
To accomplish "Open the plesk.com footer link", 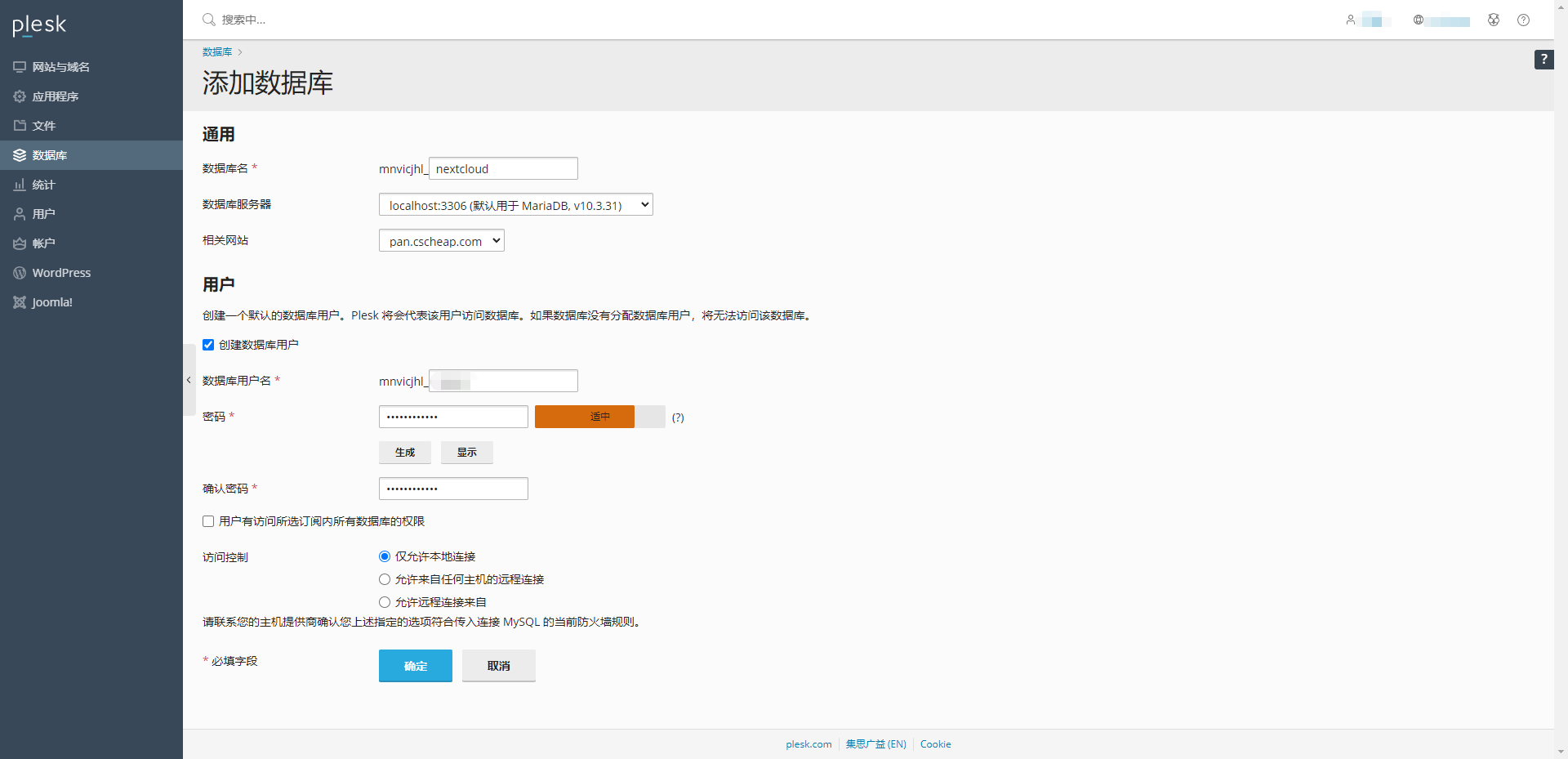I will 808,744.
